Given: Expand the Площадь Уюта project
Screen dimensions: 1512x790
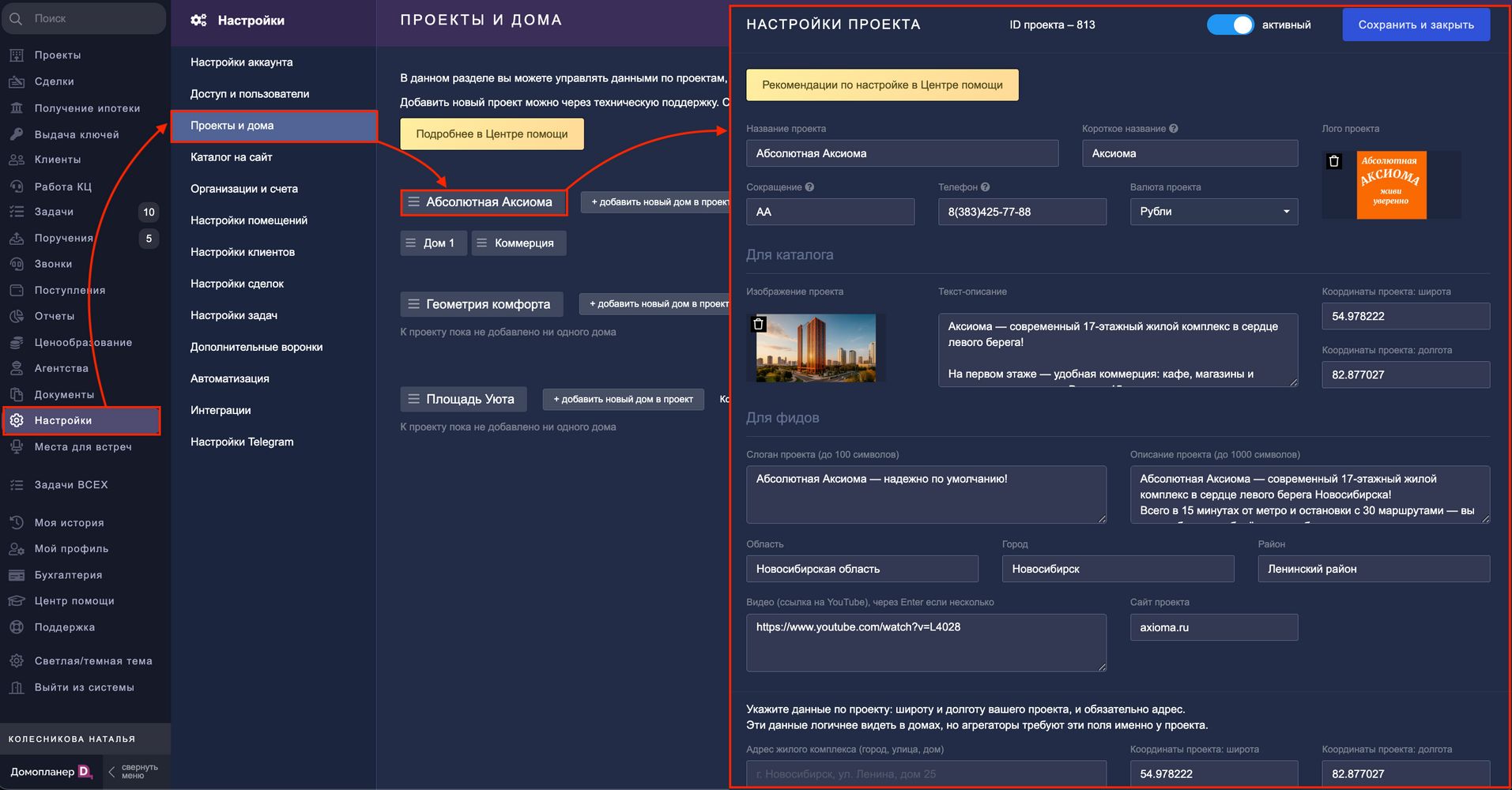Looking at the screenshot, I should pos(469,399).
